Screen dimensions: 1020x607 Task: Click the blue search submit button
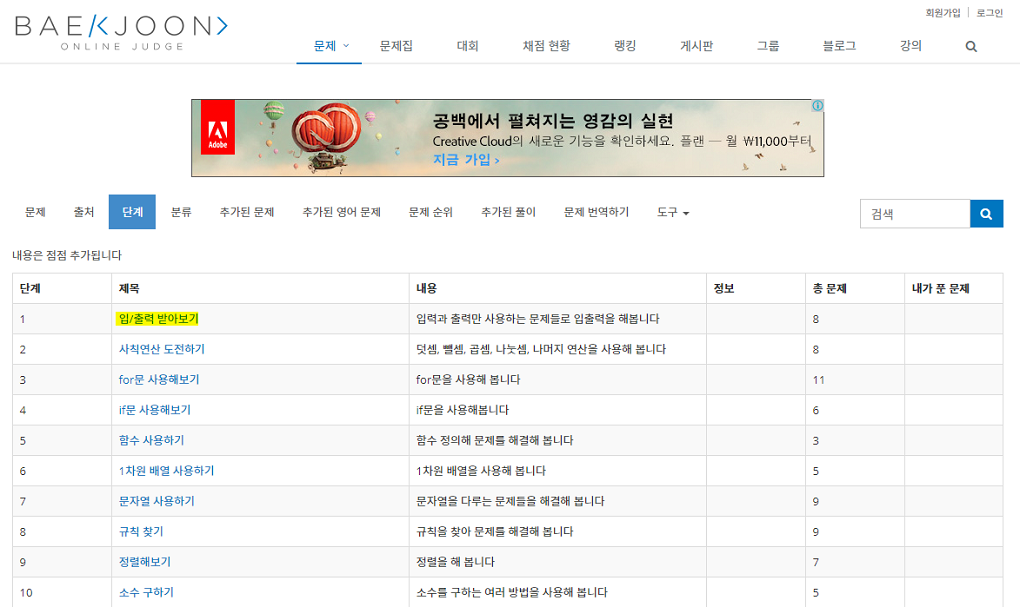click(986, 213)
